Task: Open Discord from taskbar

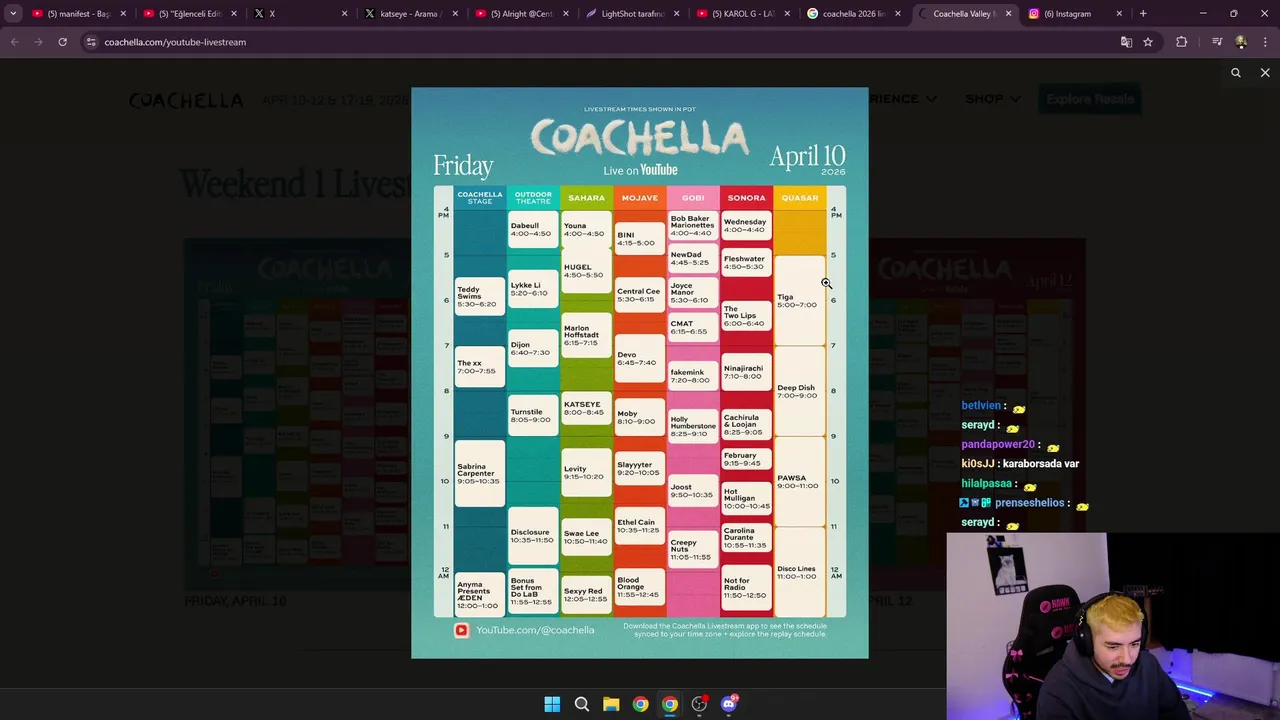Action: (729, 704)
